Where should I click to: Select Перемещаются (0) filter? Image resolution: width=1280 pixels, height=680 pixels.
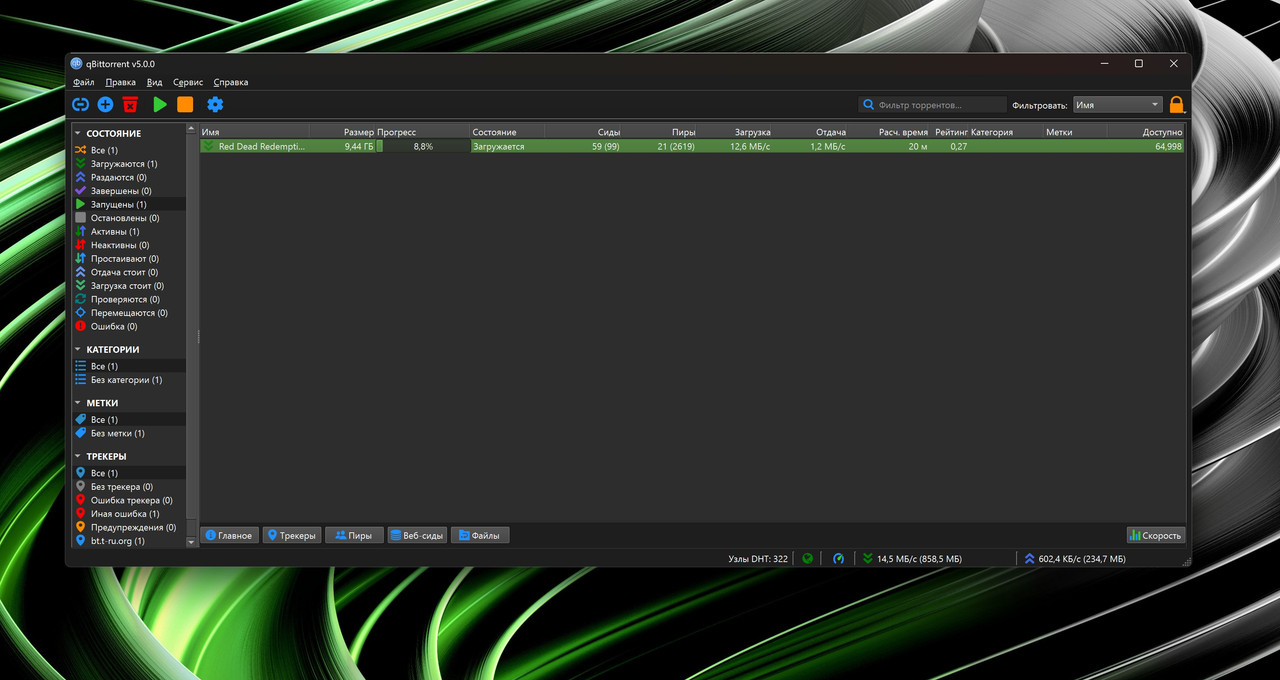(129, 313)
